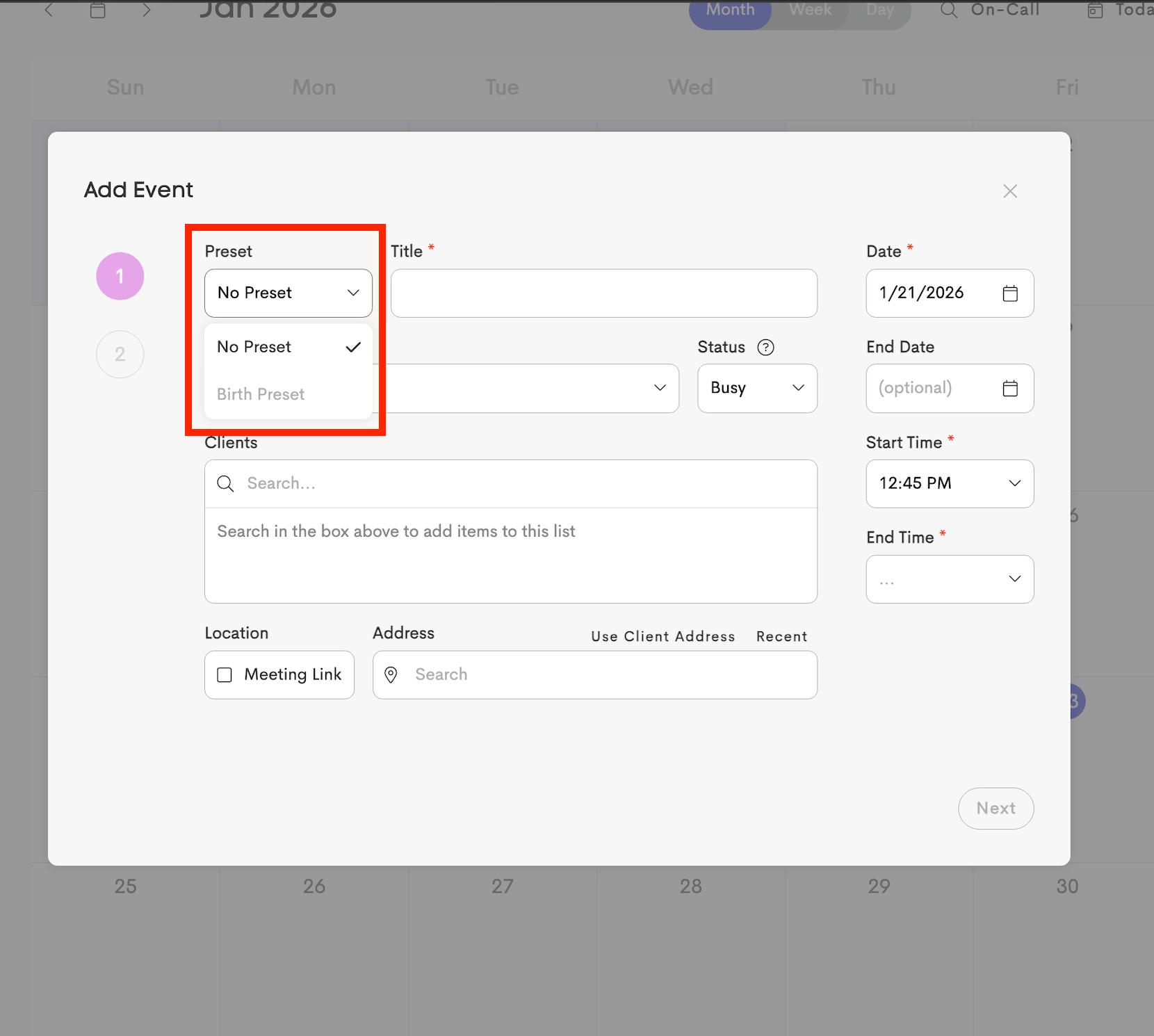Toggle the Meeting Link checkbox
1154x1036 pixels.
click(x=225, y=675)
